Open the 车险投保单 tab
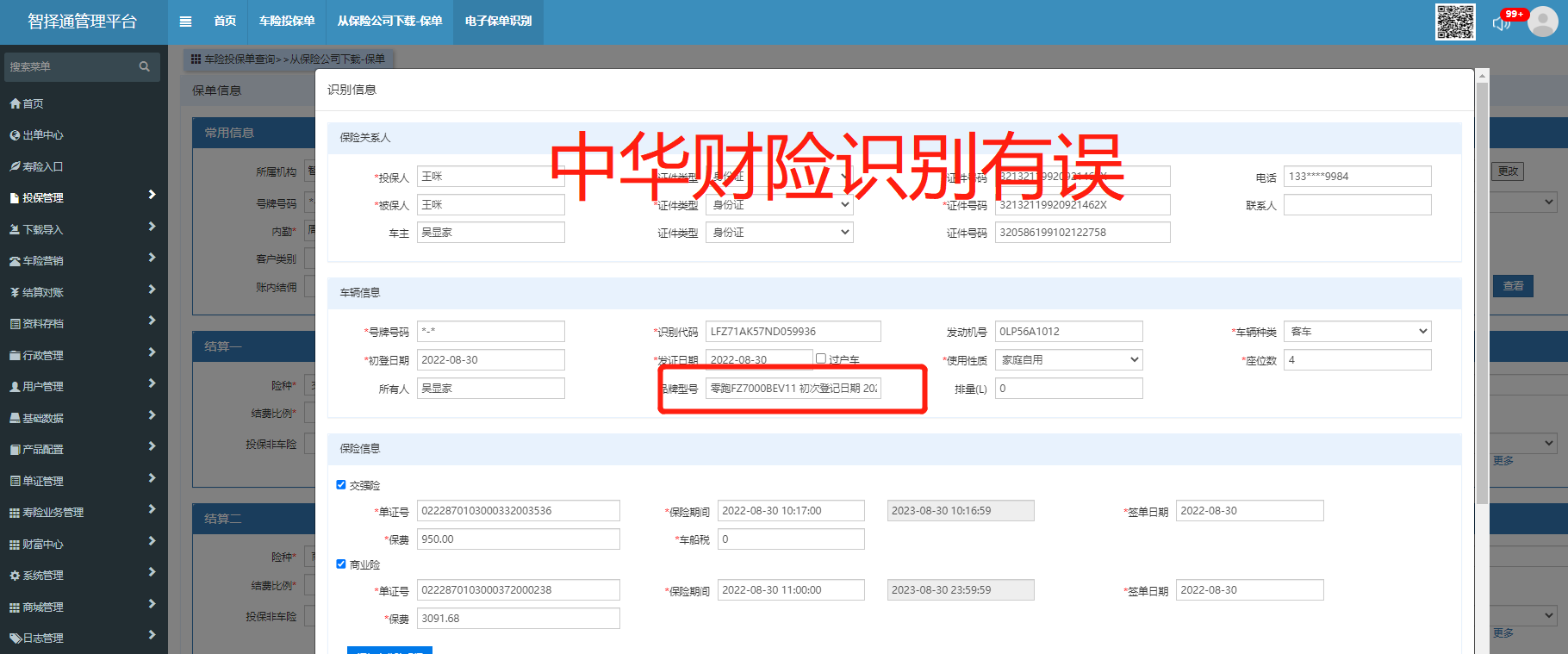1568x654 pixels. pos(287,22)
